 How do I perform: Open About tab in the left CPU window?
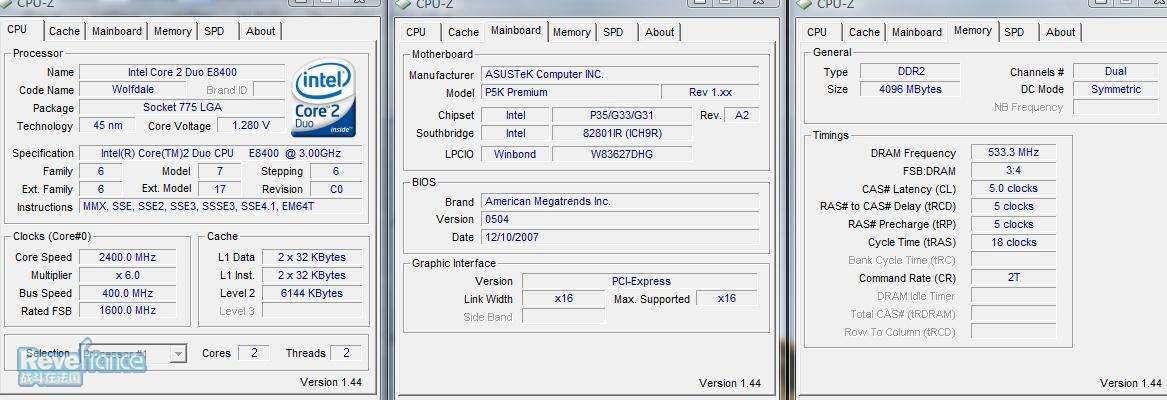tap(260, 31)
